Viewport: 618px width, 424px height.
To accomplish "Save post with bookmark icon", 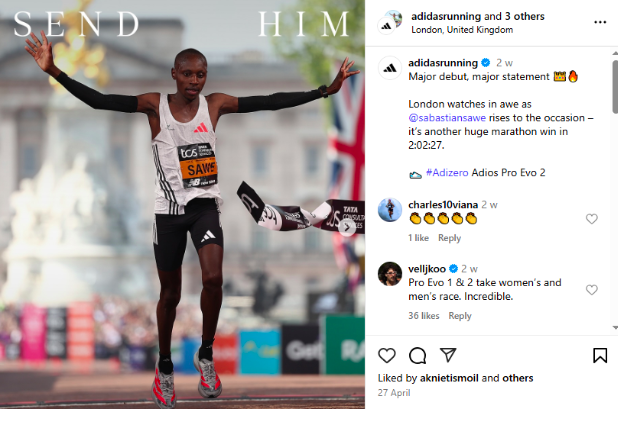I will 600,355.
